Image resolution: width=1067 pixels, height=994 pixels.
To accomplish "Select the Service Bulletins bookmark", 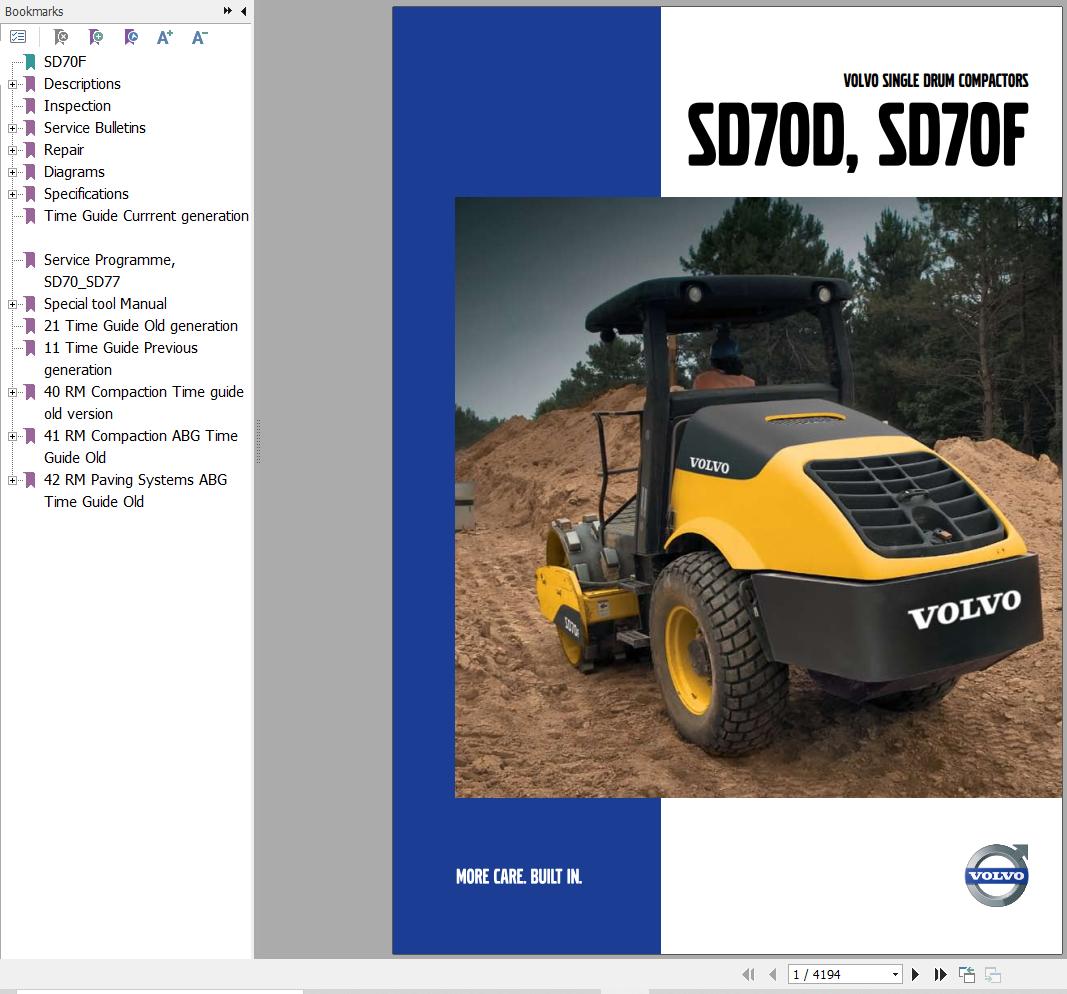I will click(x=95, y=128).
